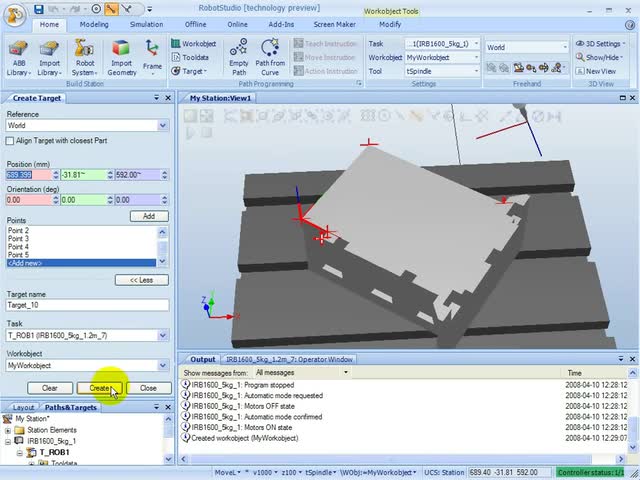
Task: Click the Add point button
Action: pos(149,216)
